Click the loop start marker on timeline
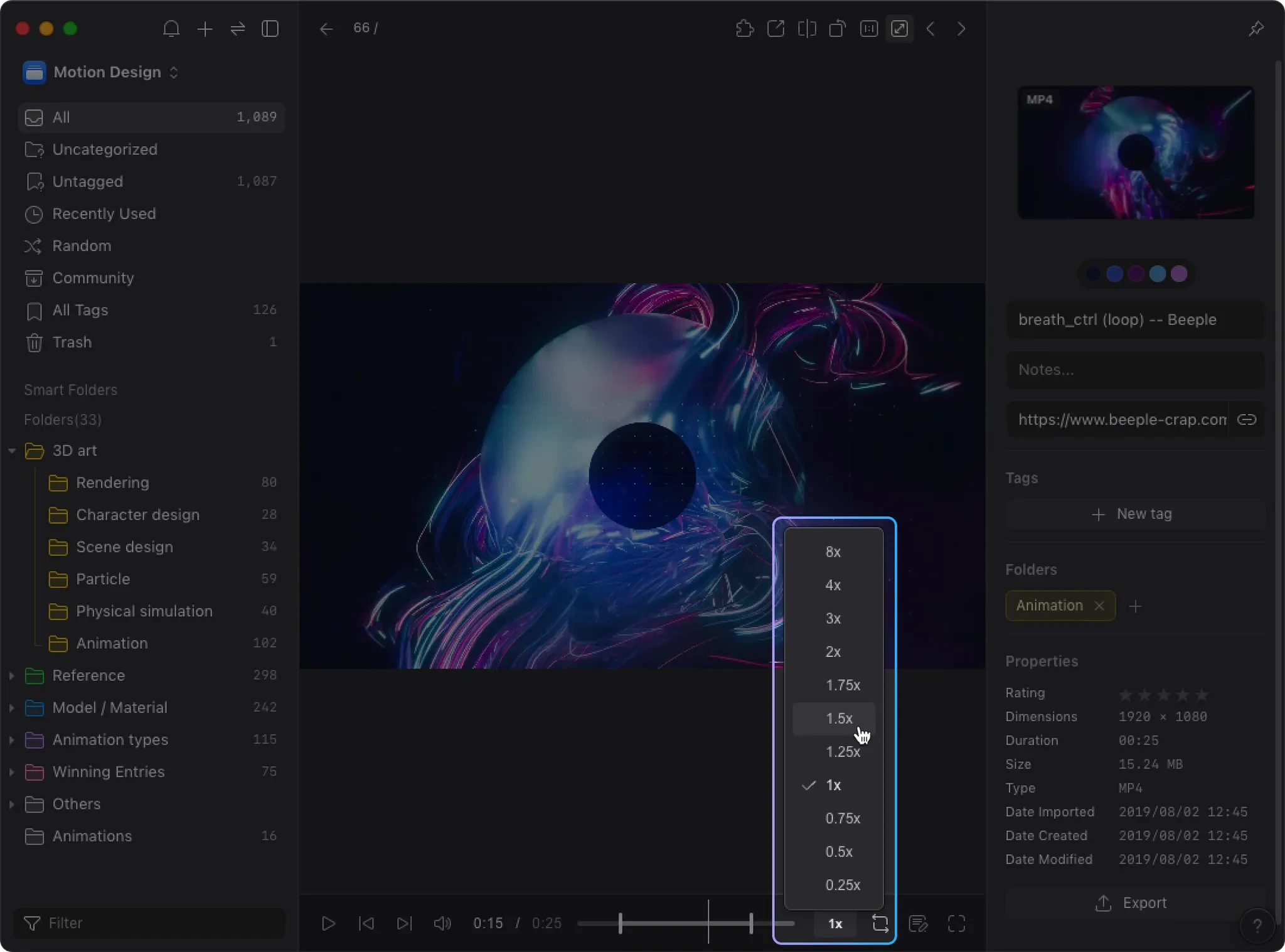Viewport: 1285px width, 952px height. click(620, 923)
